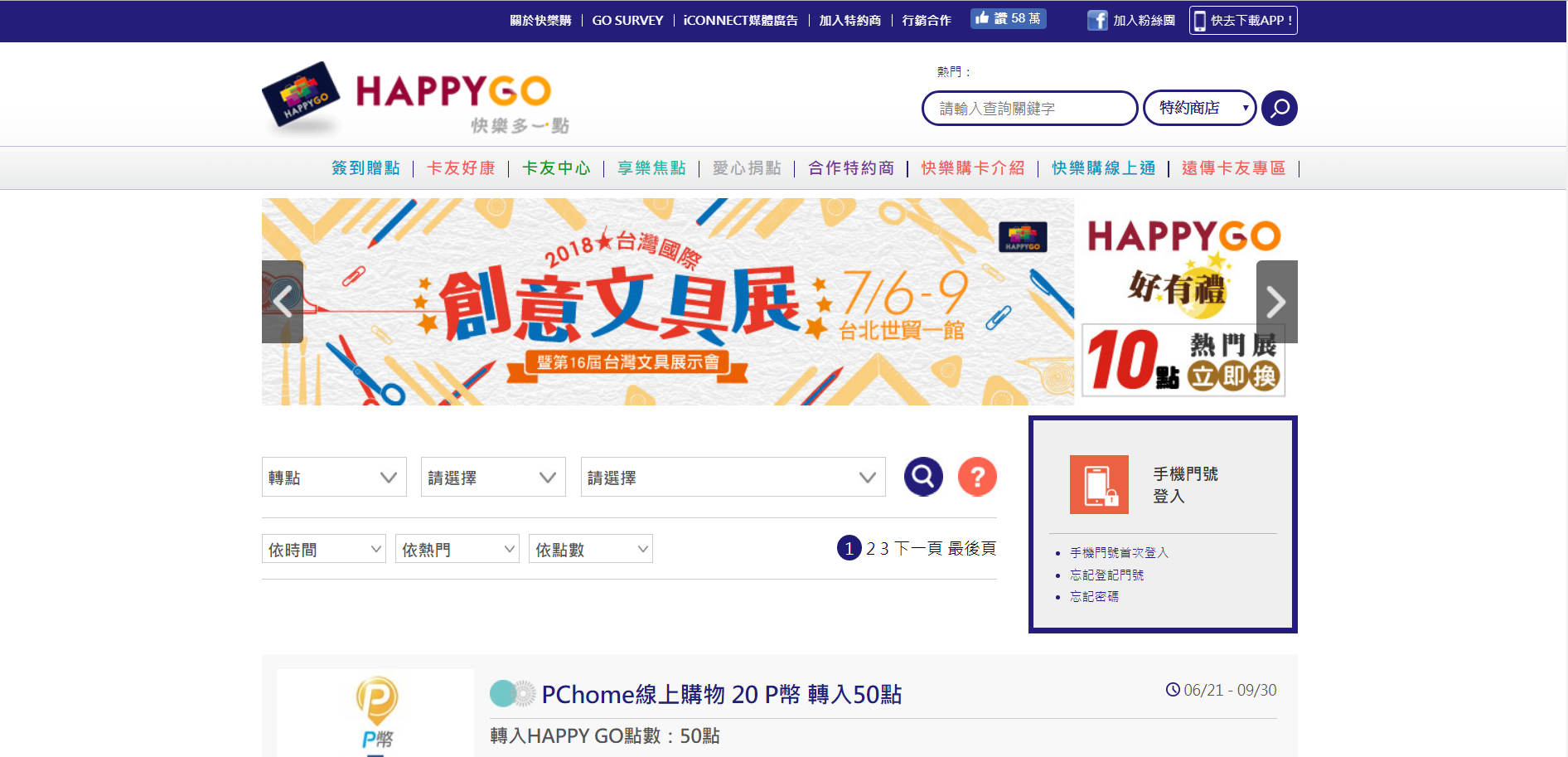
Task: Go to page 3 of results
Action: click(884, 549)
